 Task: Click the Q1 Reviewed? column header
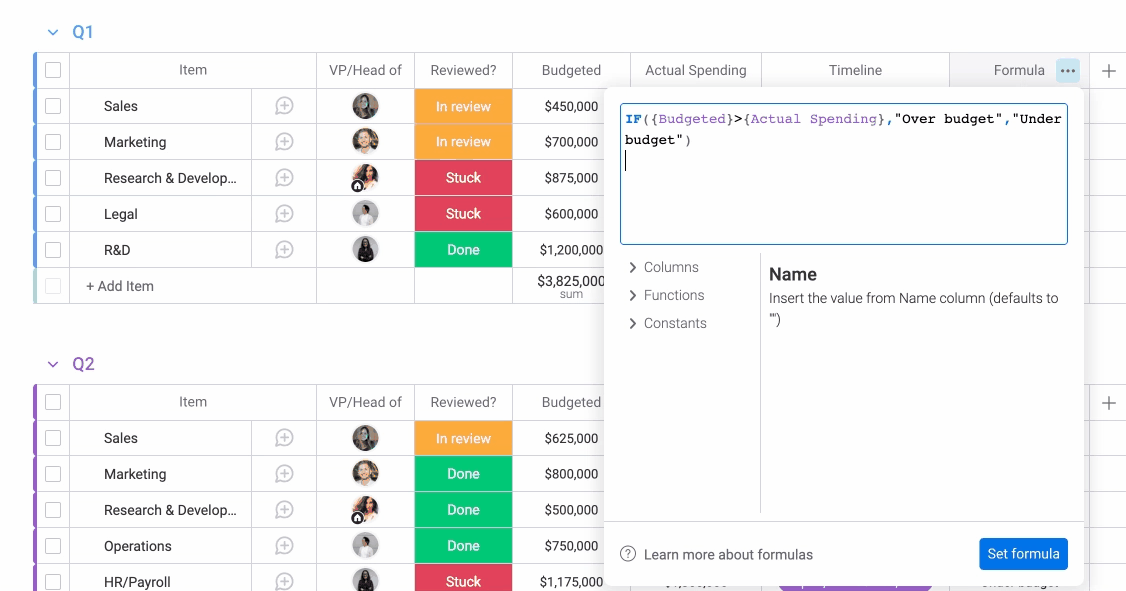click(x=463, y=70)
